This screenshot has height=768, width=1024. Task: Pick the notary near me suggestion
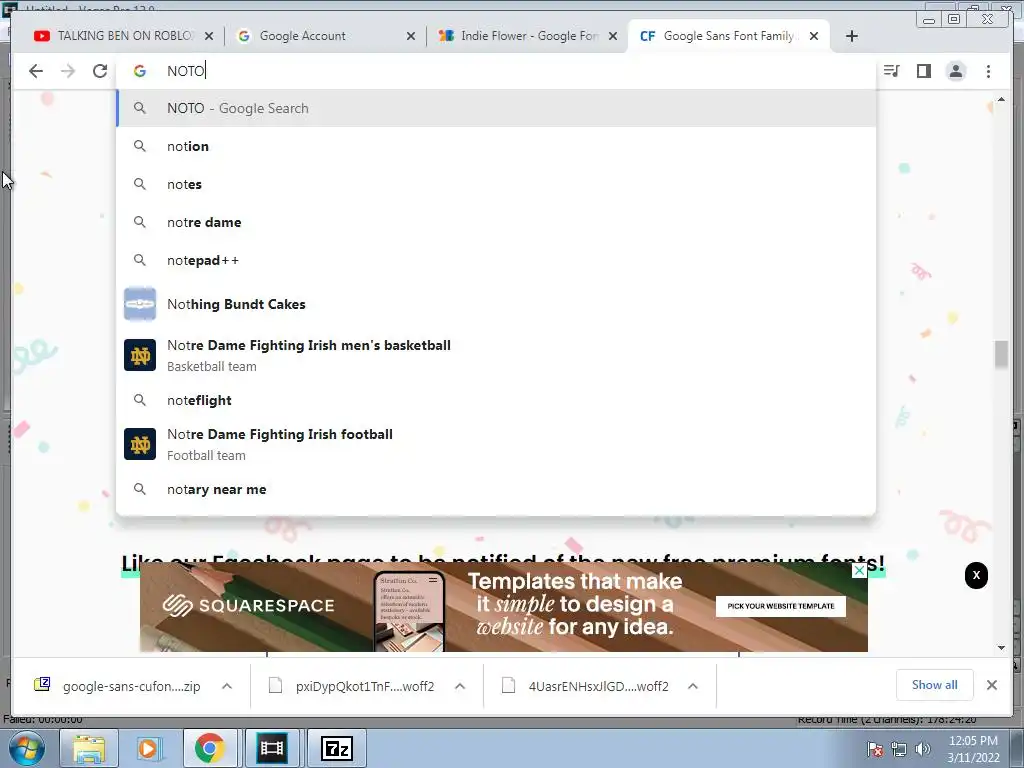click(x=496, y=489)
